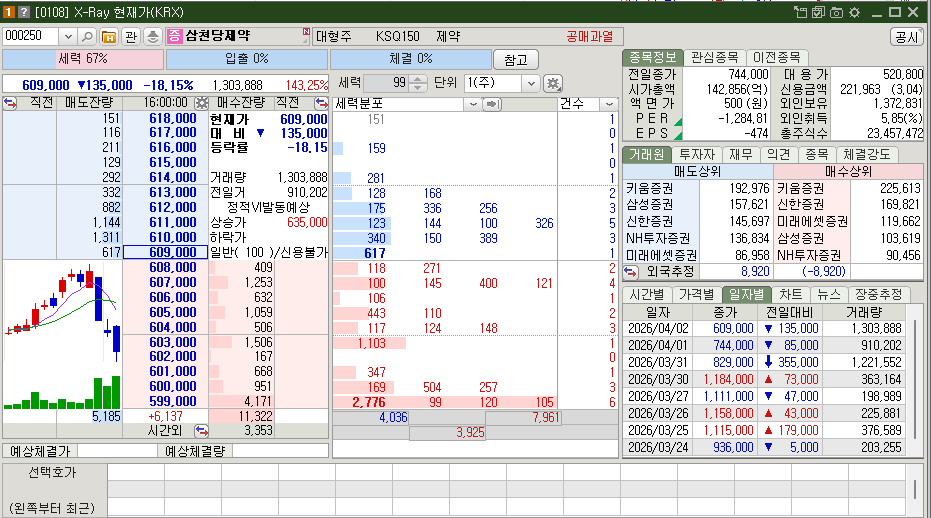Click swap arrows icon left of 직전 header
This screenshot has width=931, height=518.
10,103
